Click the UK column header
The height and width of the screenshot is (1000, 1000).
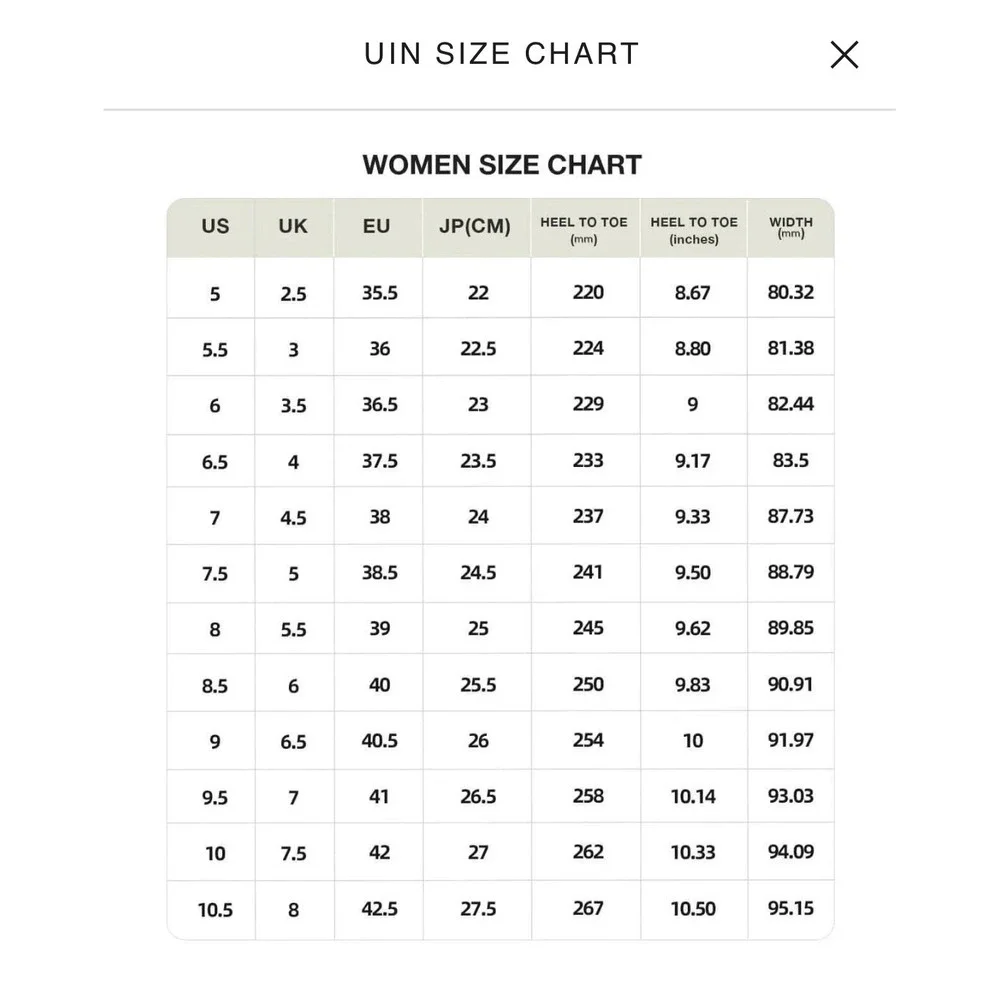coord(293,226)
